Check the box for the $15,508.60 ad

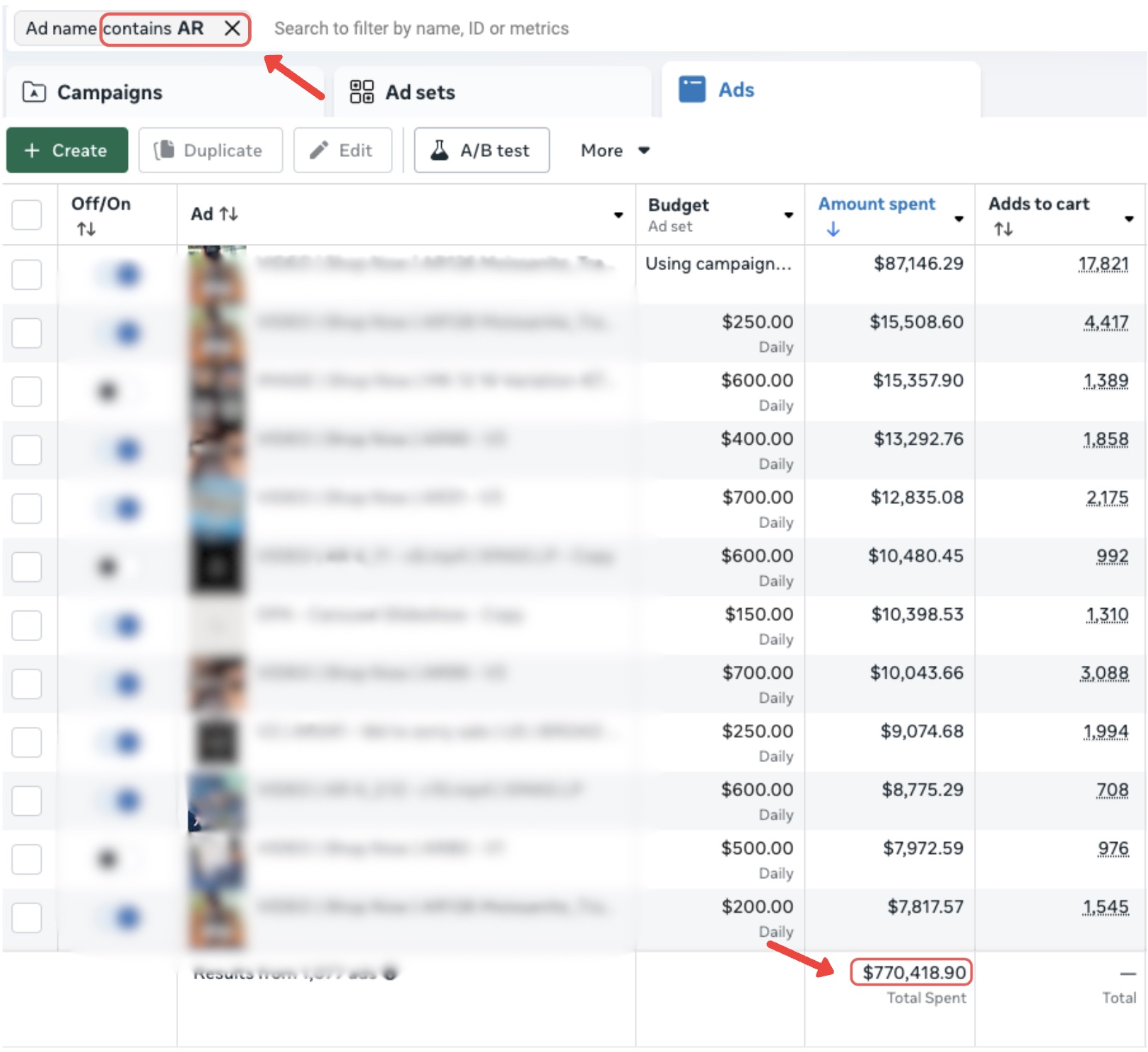coord(27,333)
